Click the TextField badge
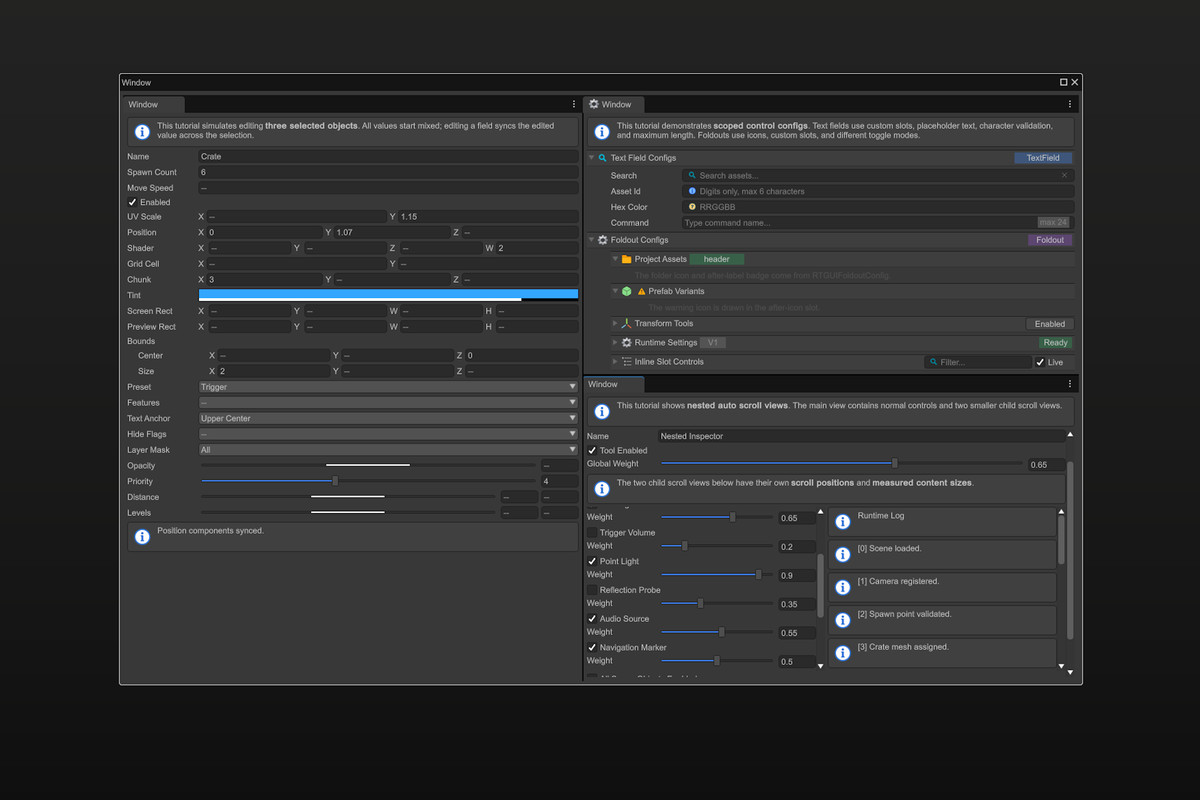Image resolution: width=1200 pixels, height=800 pixels. point(1043,158)
